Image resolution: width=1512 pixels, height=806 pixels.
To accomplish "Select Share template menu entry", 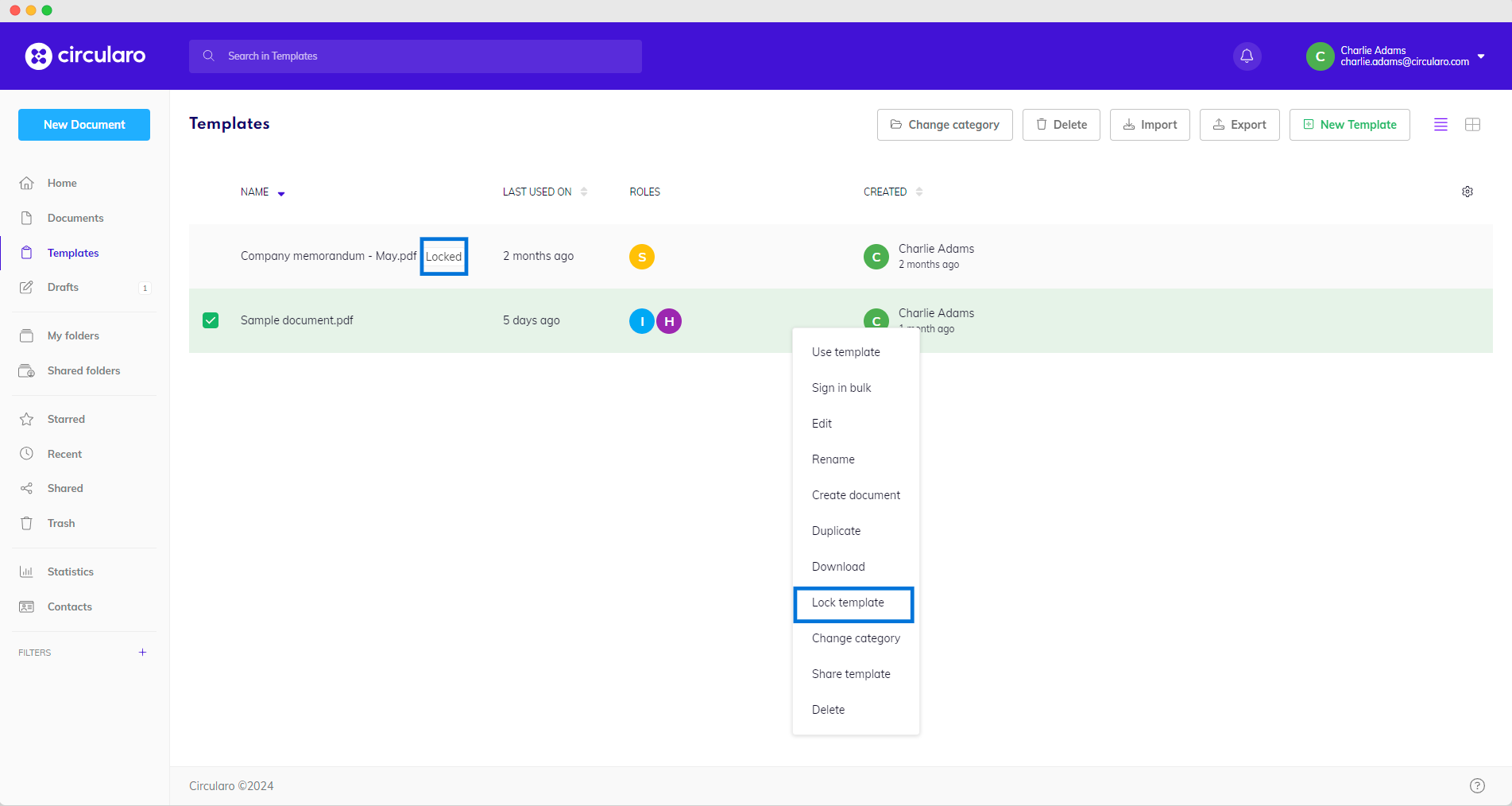I will point(851,674).
